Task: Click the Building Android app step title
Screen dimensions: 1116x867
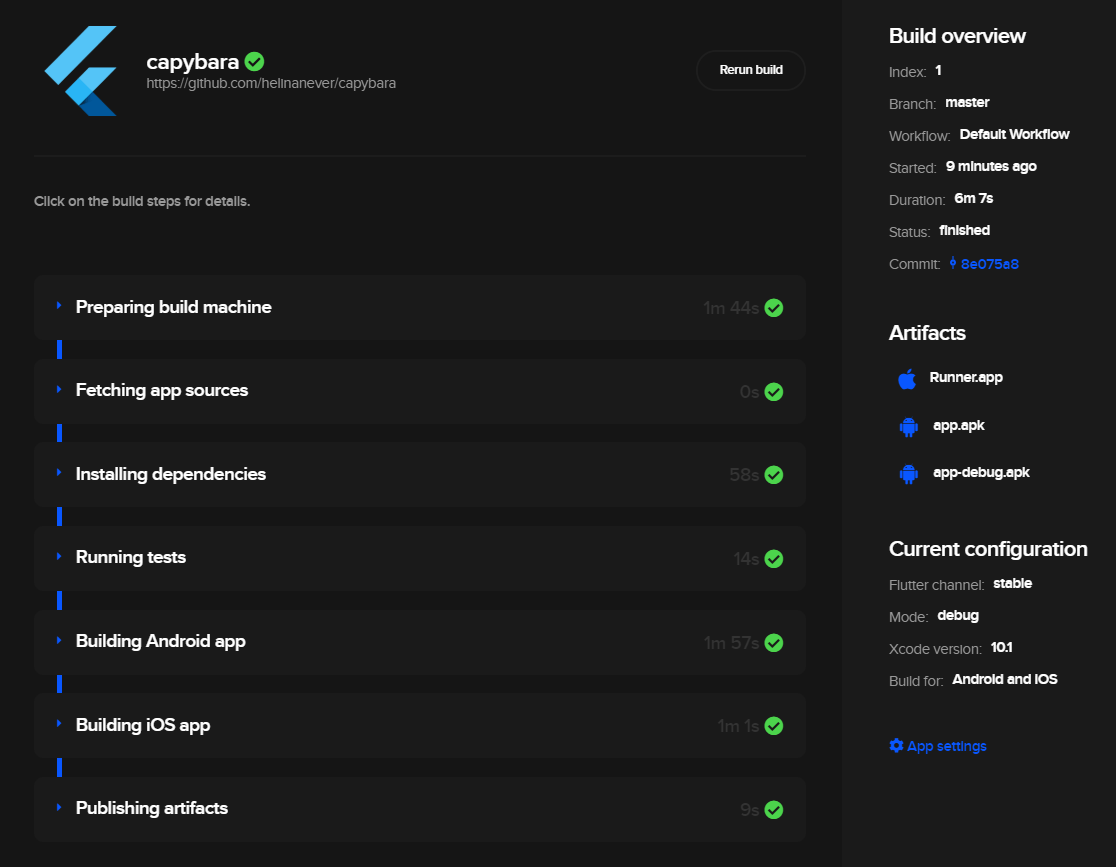Action: click(161, 641)
